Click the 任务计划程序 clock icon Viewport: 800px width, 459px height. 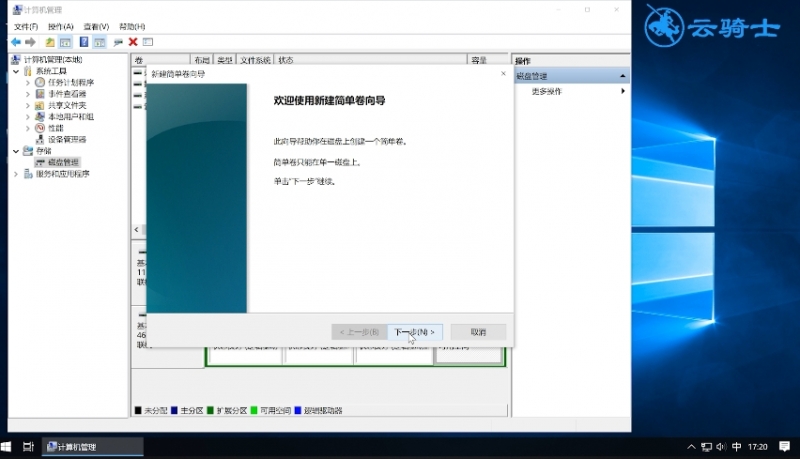40,82
